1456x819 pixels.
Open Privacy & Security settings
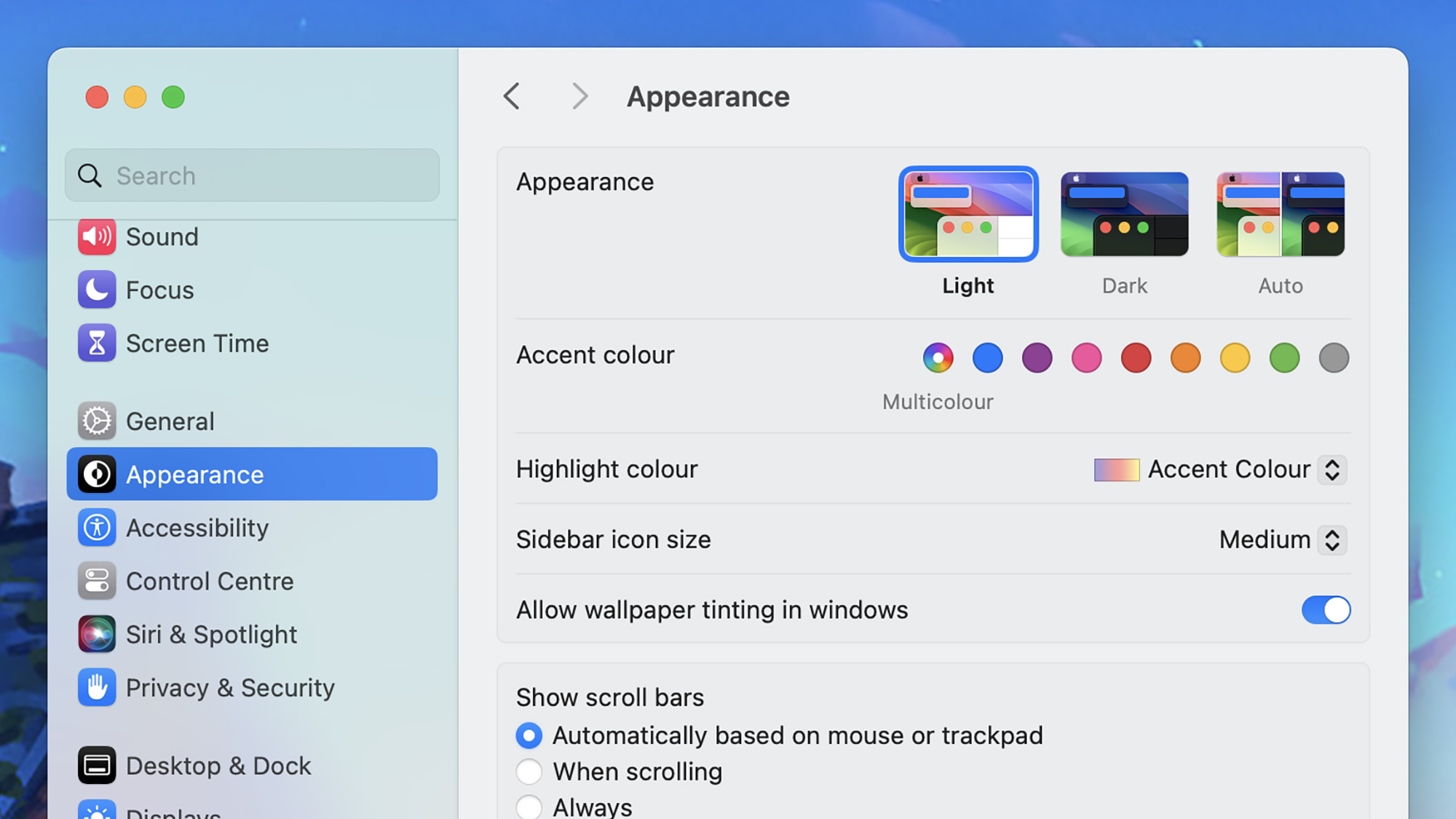point(97,687)
